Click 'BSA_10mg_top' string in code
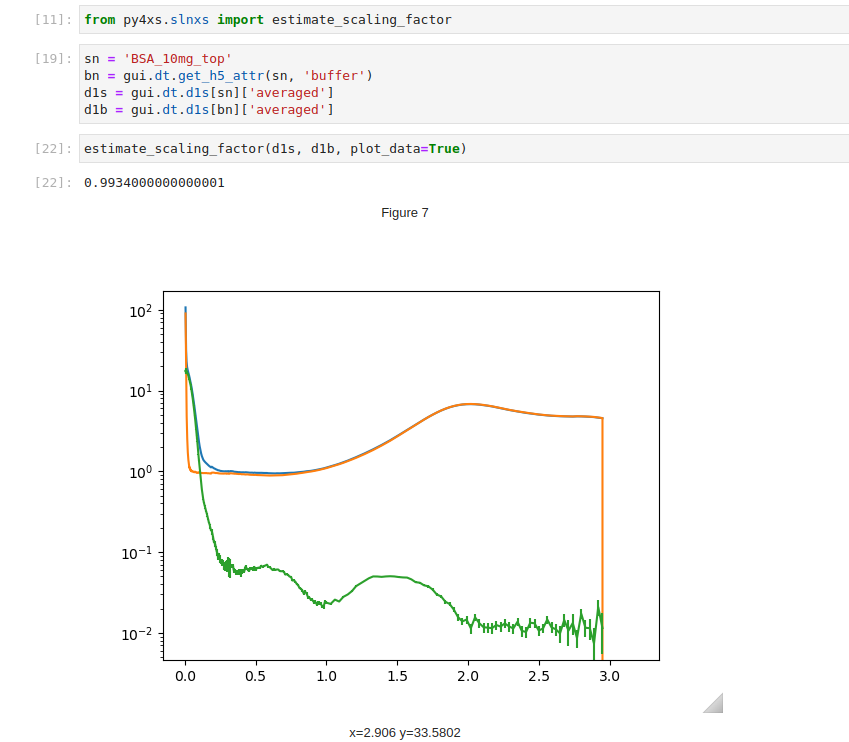Image resolution: width=849 pixels, height=742 pixels. (178, 58)
